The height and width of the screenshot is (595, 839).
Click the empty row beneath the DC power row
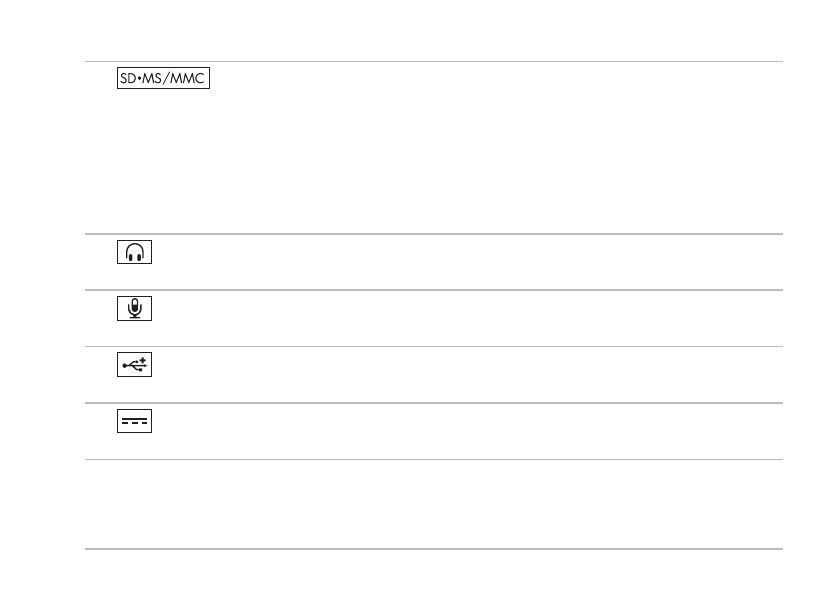click(432, 503)
